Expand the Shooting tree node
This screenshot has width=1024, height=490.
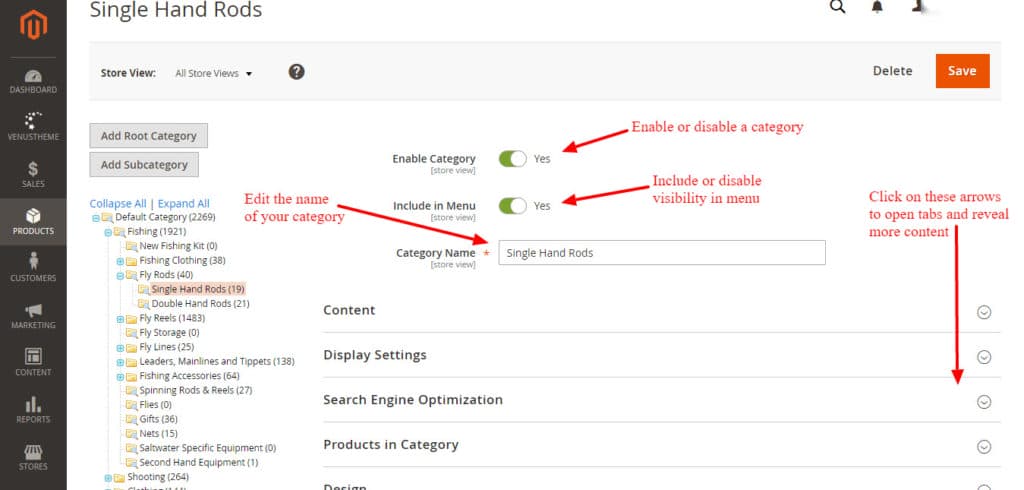coord(108,478)
